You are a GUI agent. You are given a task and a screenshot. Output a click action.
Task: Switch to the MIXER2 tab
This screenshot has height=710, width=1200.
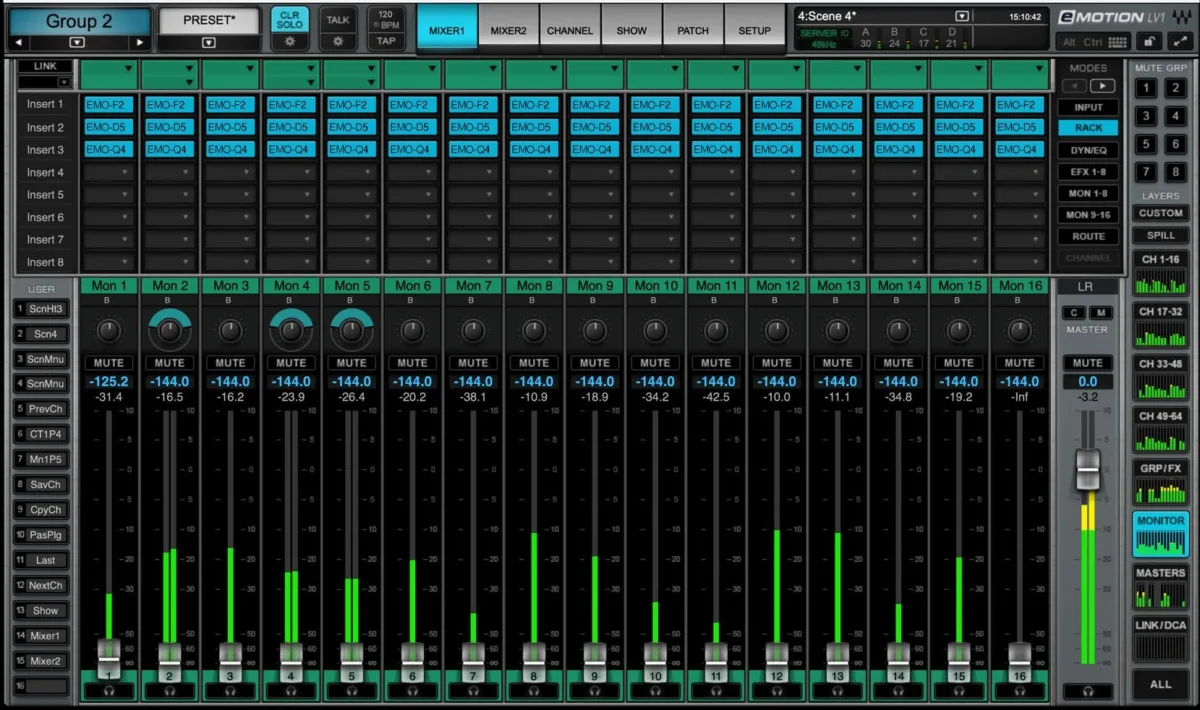coord(509,30)
